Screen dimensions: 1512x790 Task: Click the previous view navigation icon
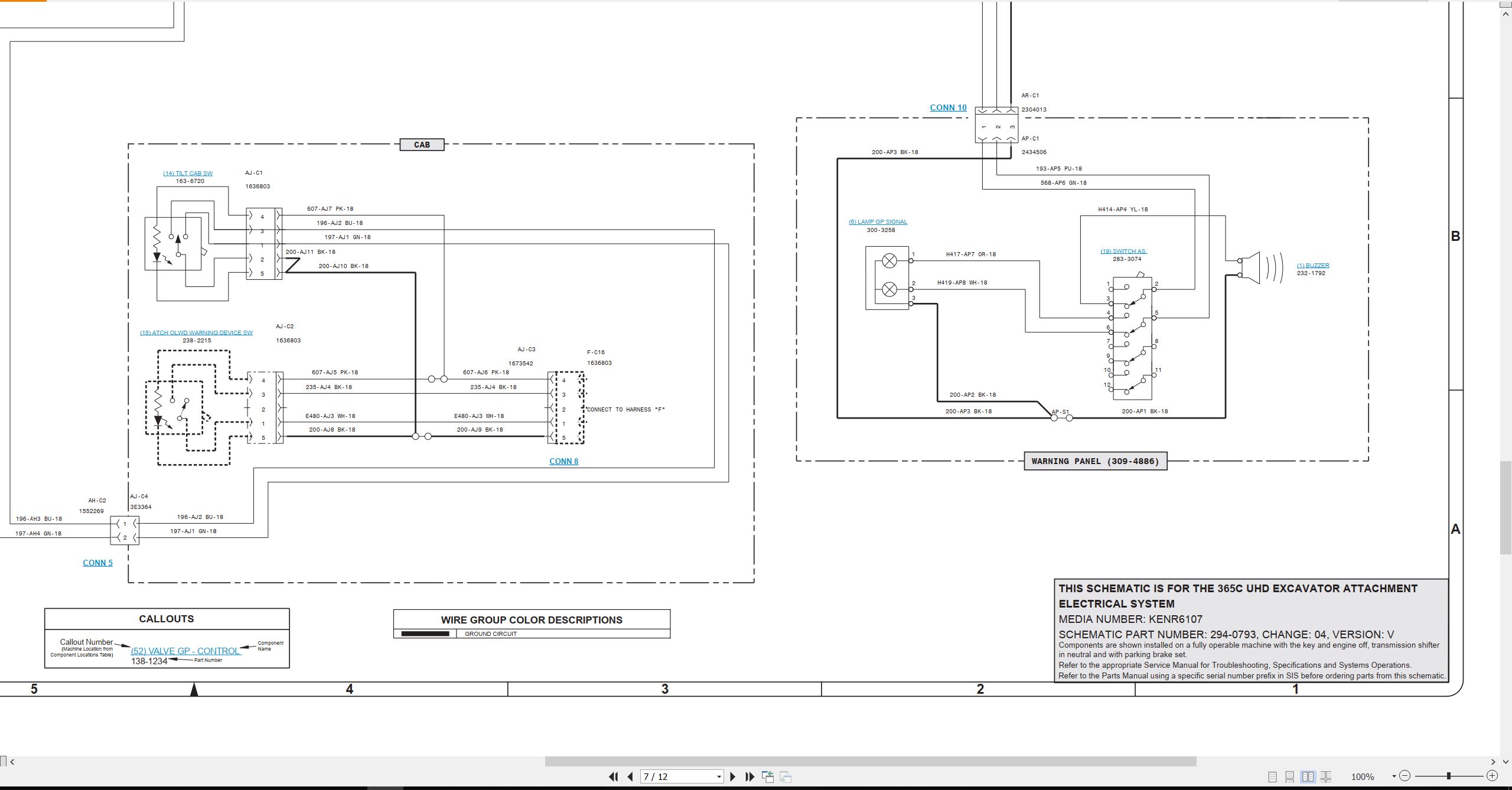[768, 777]
